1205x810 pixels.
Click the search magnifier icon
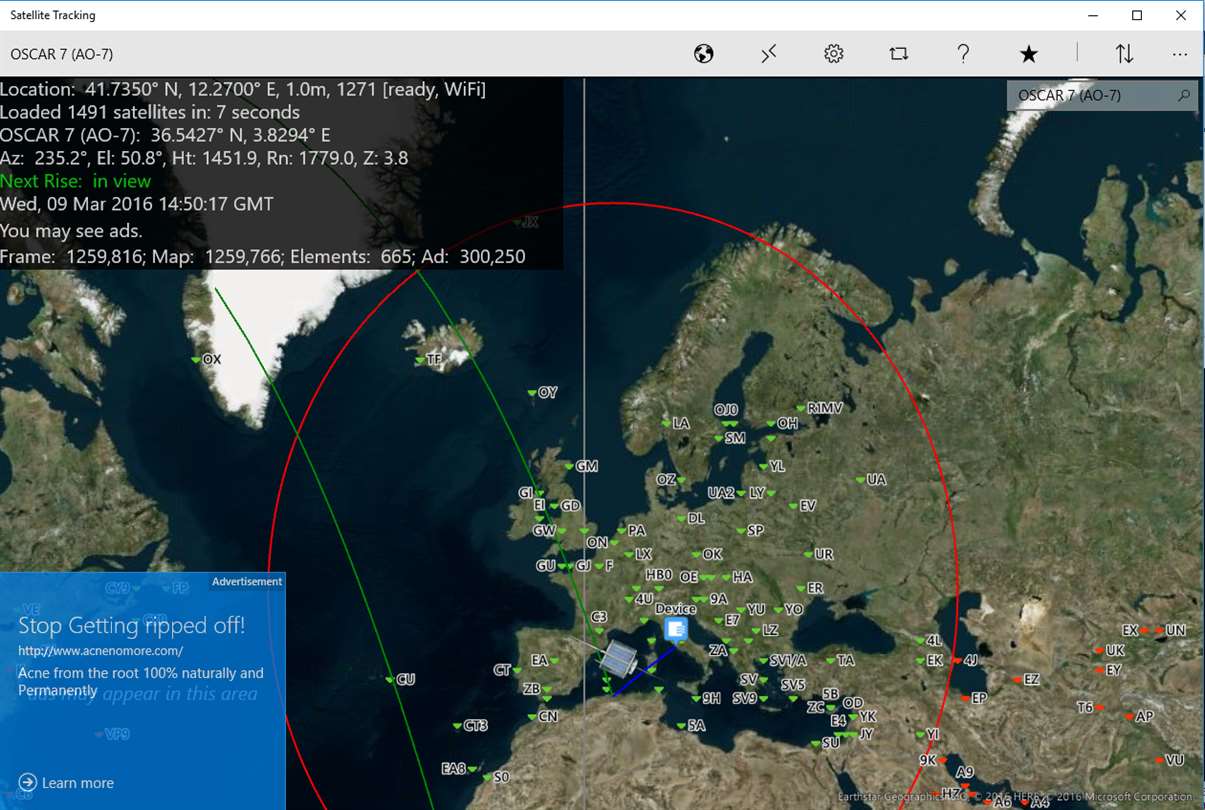pos(1184,95)
